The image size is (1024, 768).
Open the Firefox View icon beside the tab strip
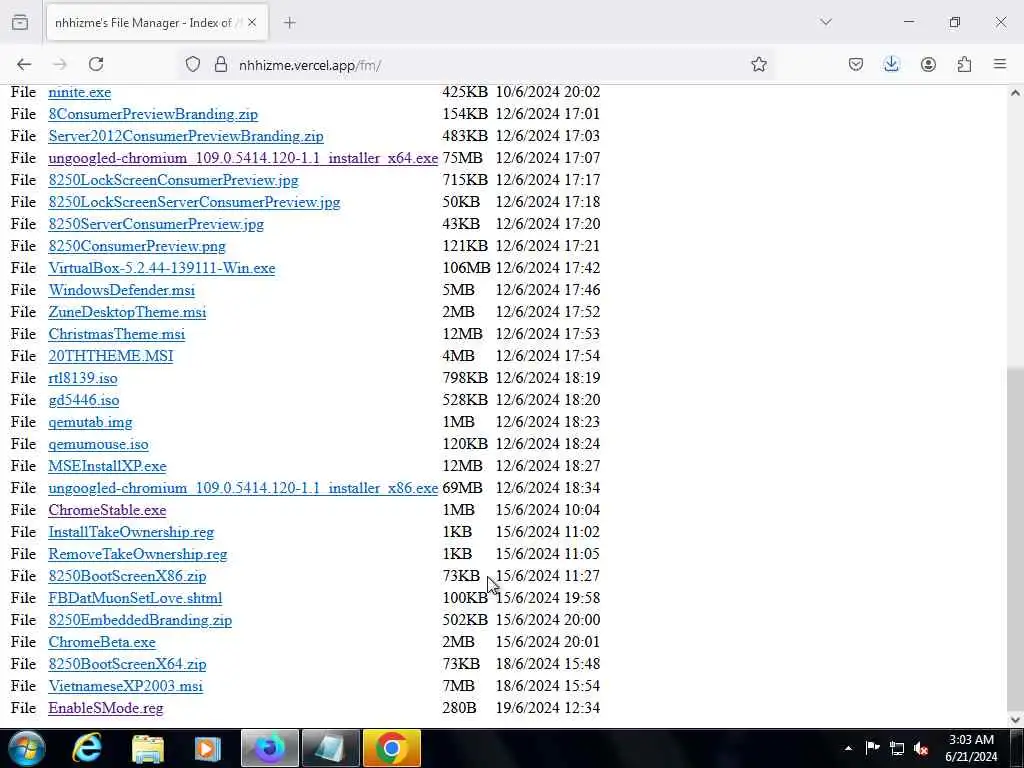click(x=20, y=22)
